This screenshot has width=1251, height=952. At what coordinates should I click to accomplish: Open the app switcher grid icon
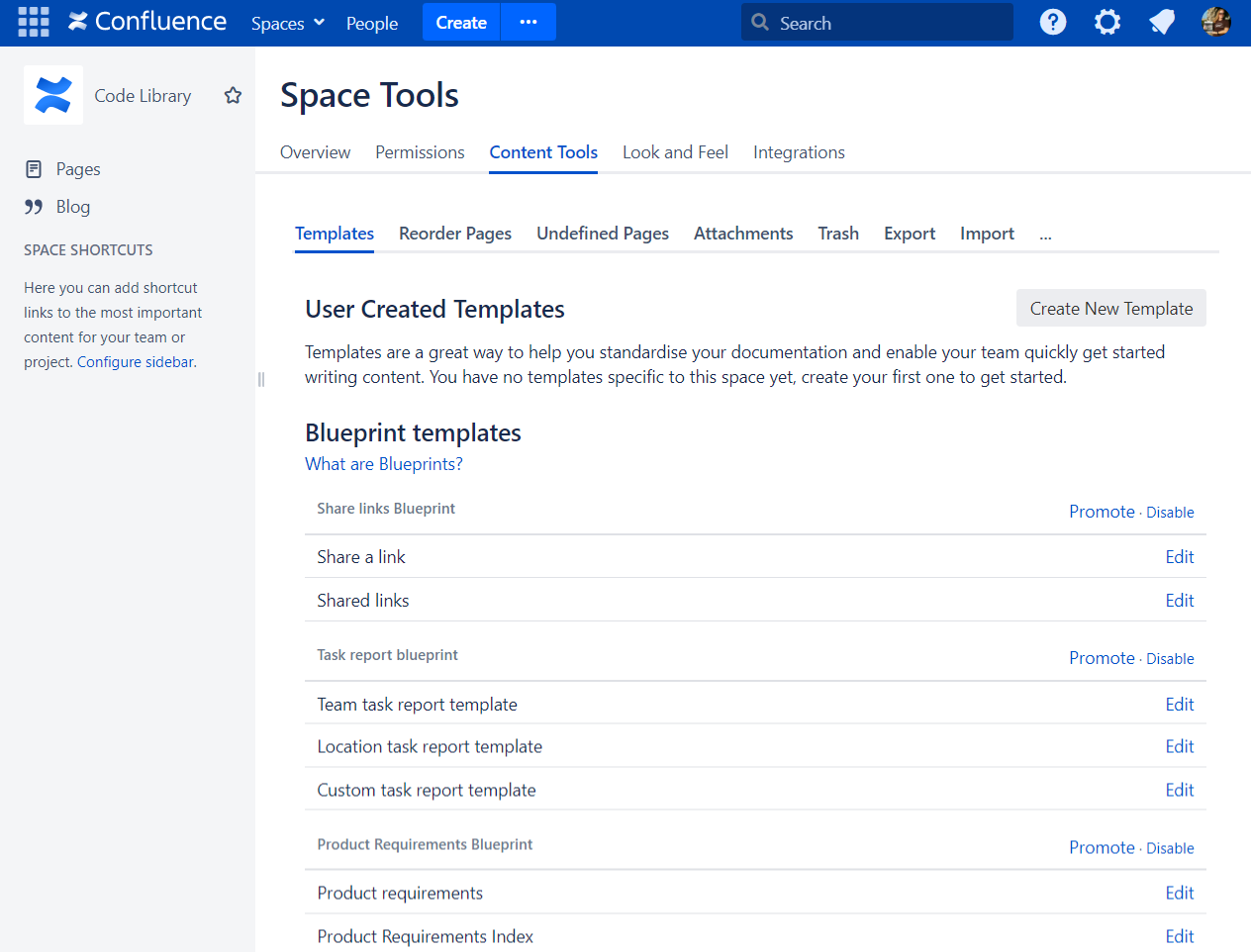tap(34, 22)
